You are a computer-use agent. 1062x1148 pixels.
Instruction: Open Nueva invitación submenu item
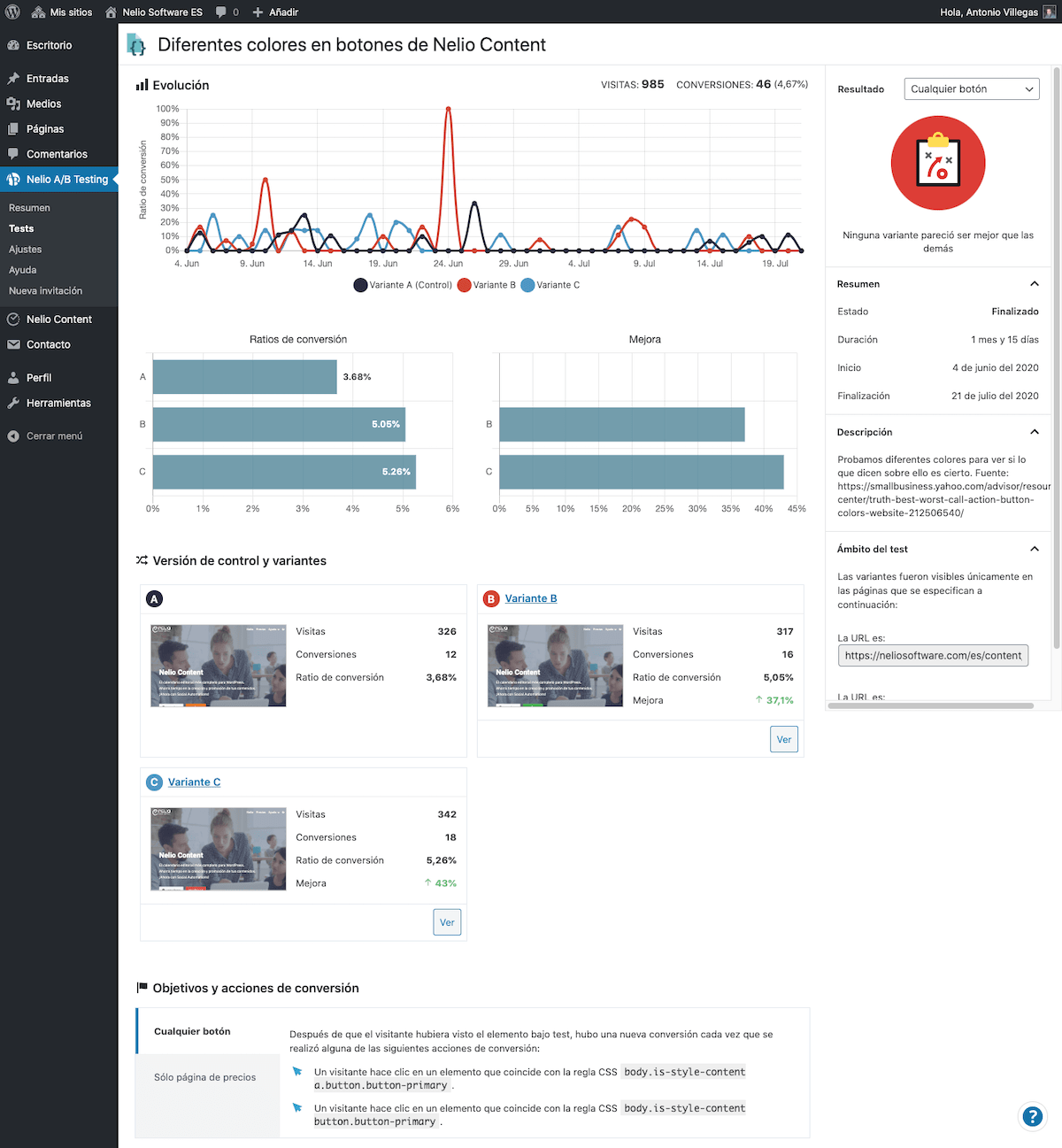(x=45, y=291)
